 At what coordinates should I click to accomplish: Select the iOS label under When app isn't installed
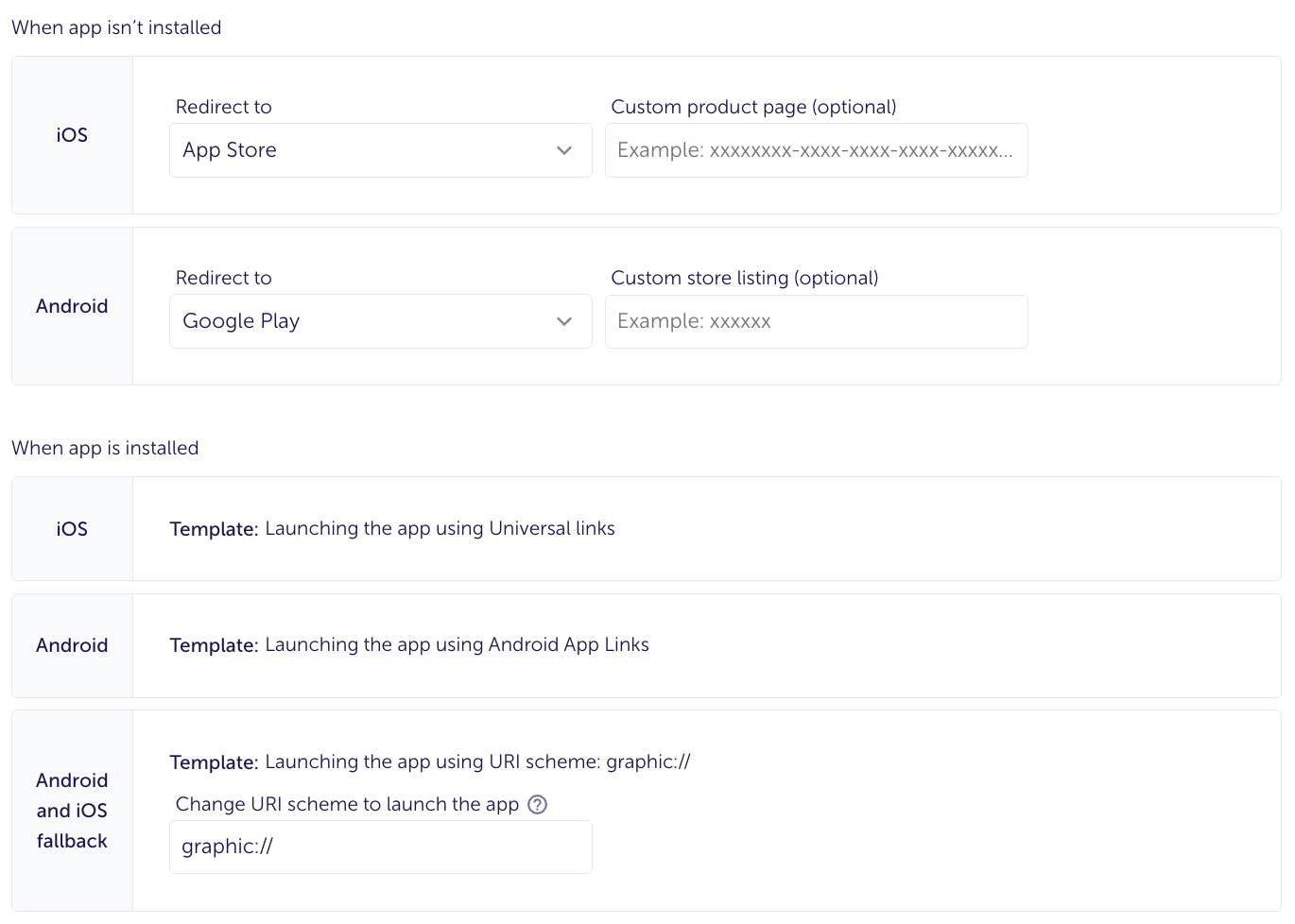point(72,135)
